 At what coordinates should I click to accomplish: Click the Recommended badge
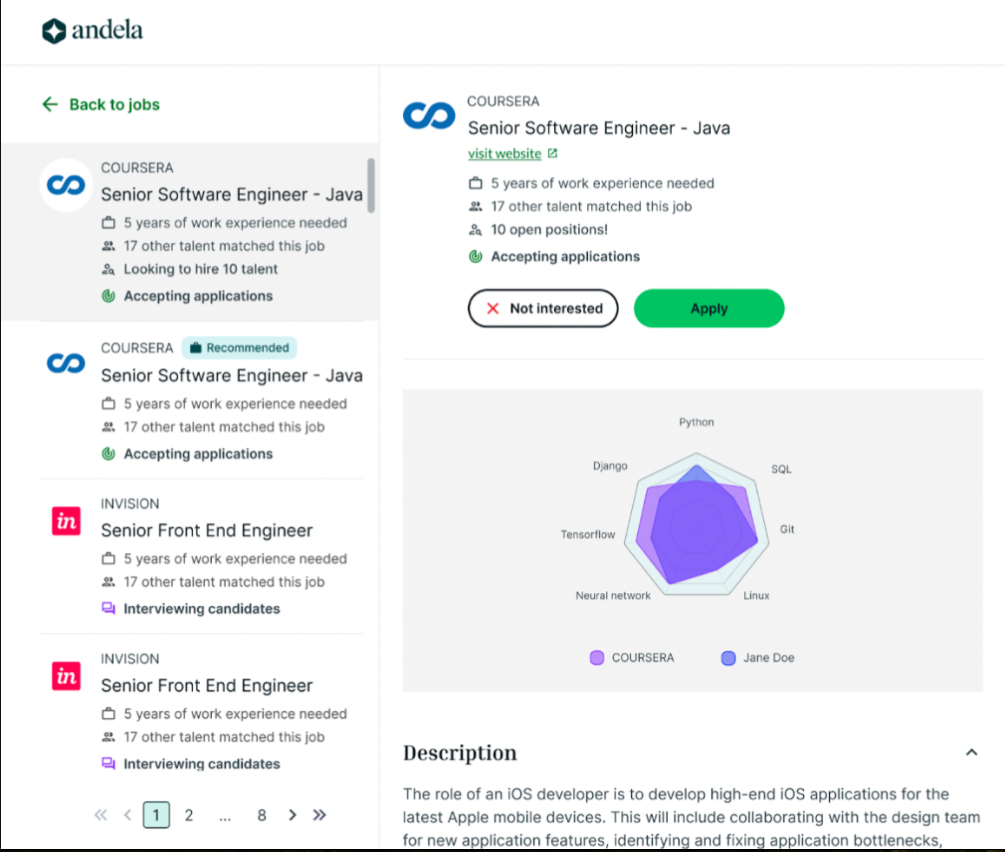240,347
